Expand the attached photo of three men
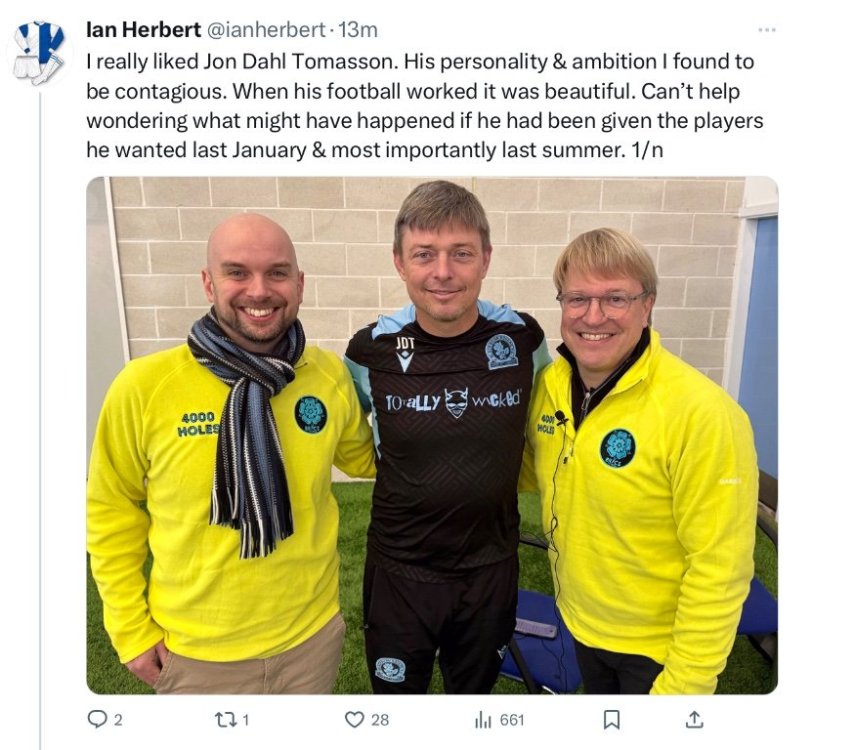Screen dimensions: 855x750 [432, 435]
